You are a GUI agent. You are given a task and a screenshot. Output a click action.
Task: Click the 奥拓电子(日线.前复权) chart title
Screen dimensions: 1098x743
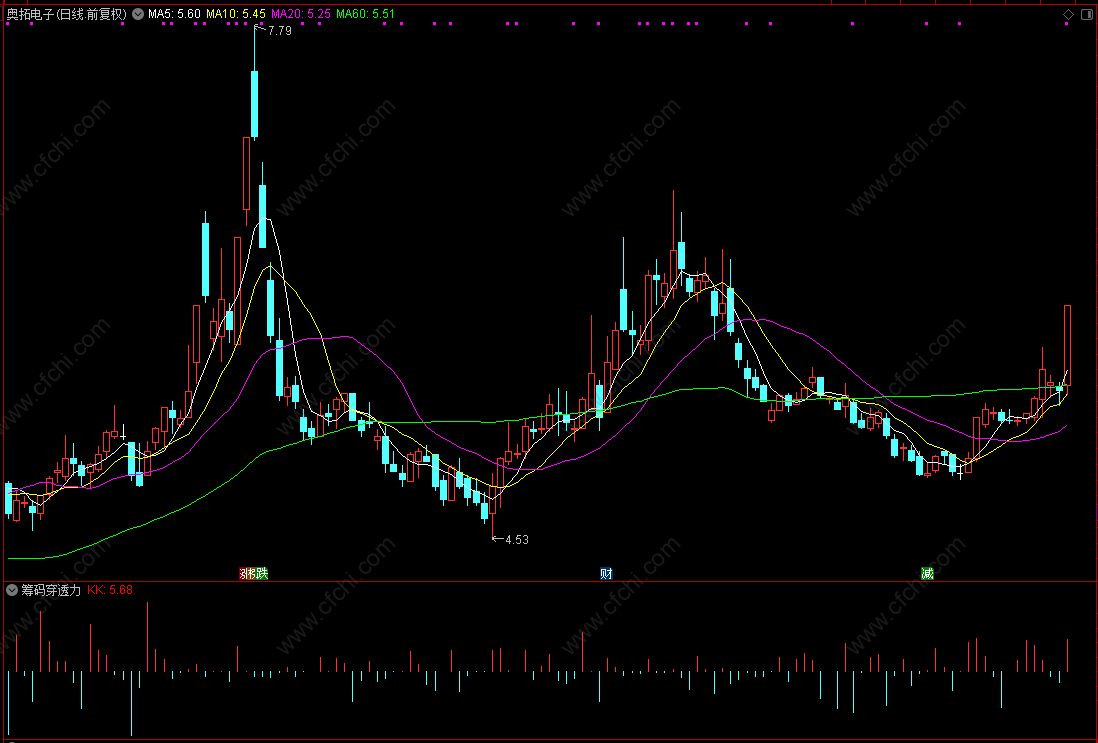pos(67,14)
